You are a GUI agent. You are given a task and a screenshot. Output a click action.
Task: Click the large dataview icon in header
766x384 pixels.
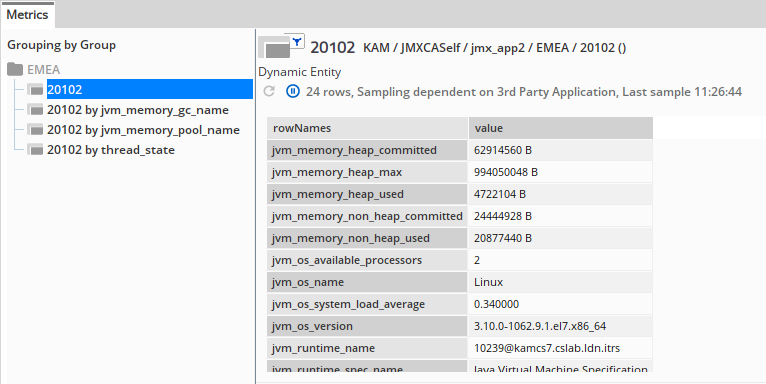coord(275,47)
